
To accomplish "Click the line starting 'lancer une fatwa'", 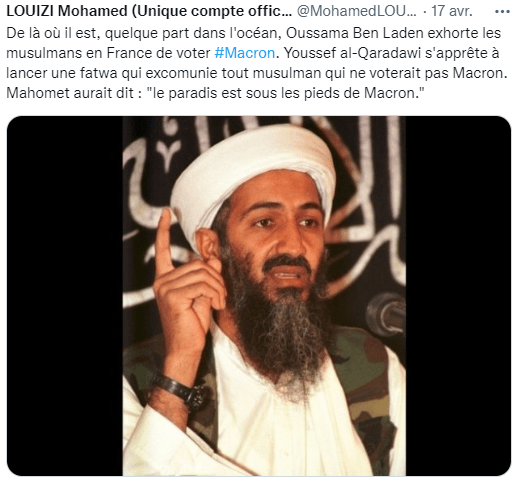I will coord(257,73).
